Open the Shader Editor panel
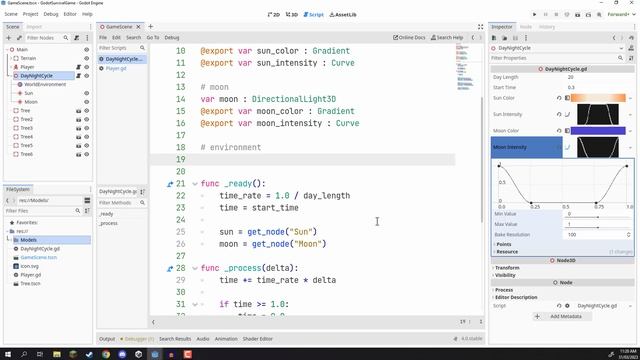Image resolution: width=640 pixels, height=360 pixels. pyautogui.click(x=258, y=339)
